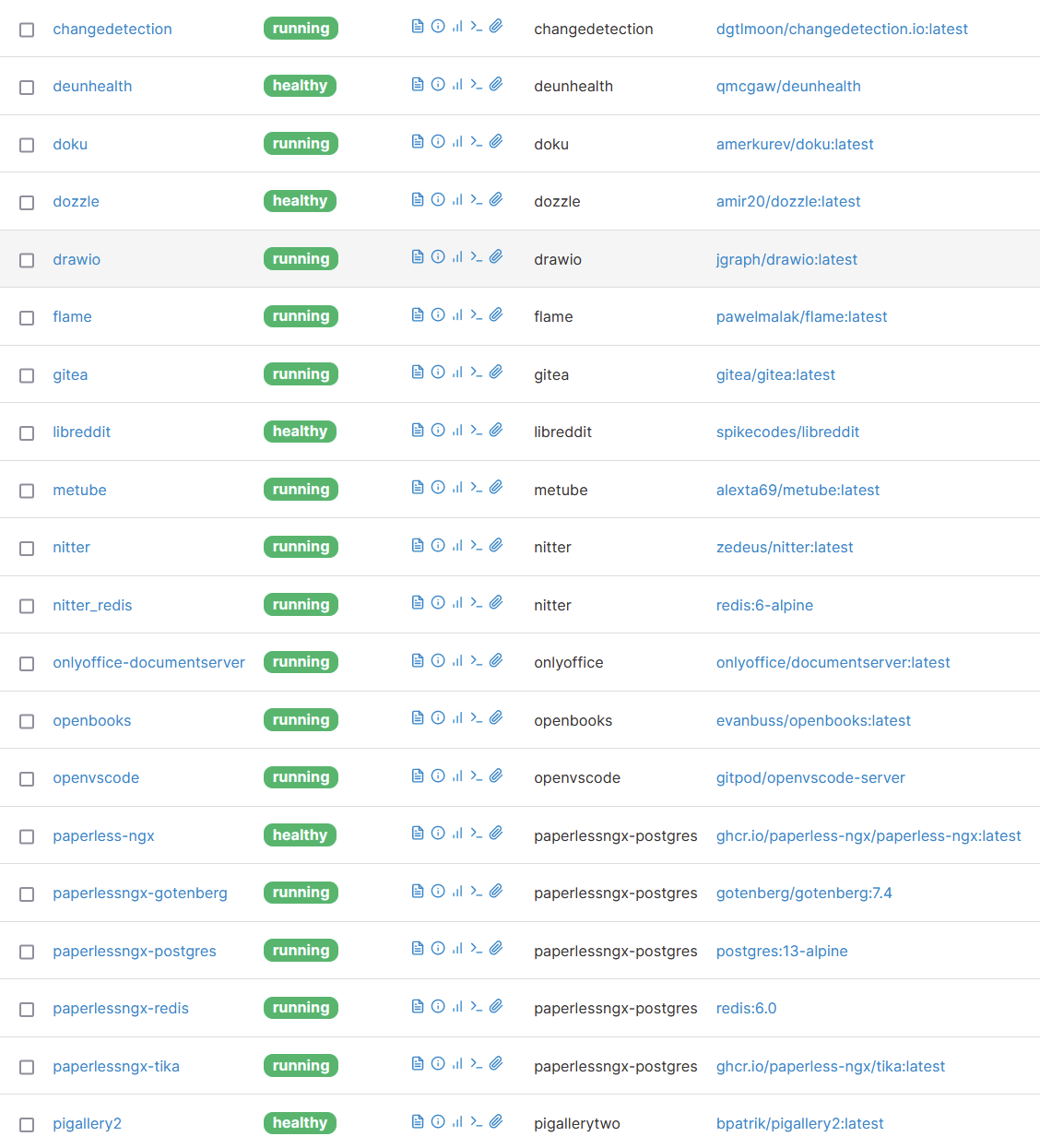The width and height of the screenshot is (1040, 1148).
Task: Open logs icon for changedetection container
Action: point(418,27)
